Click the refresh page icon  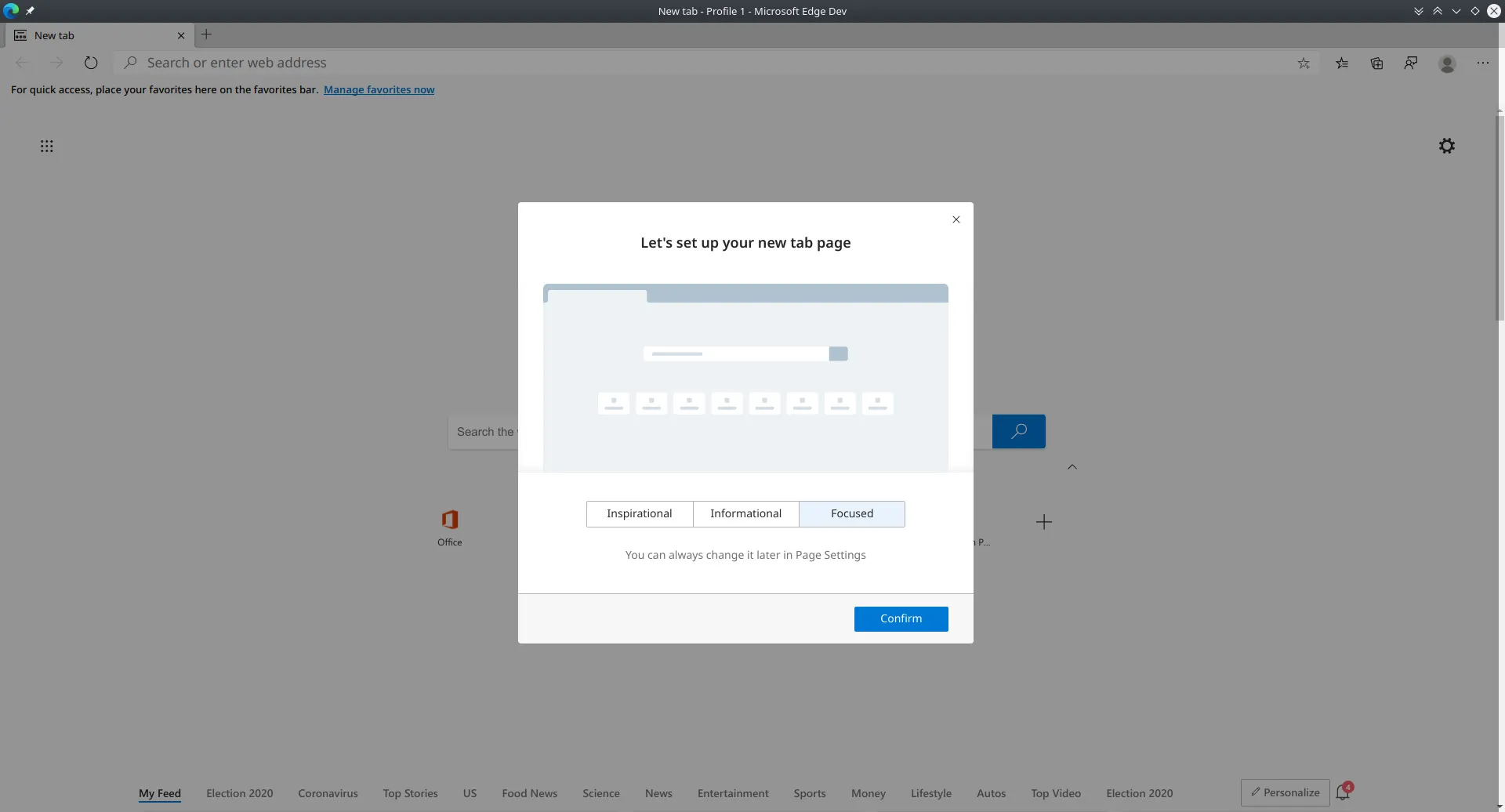[91, 63]
